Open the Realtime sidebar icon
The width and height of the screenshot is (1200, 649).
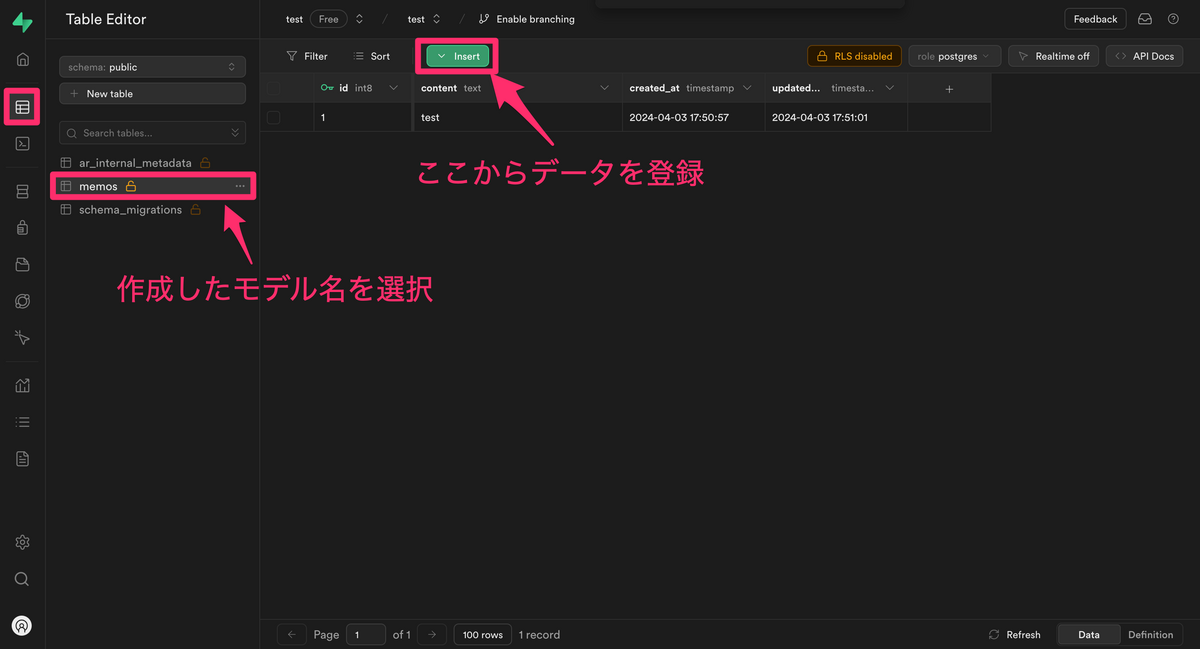coord(22,338)
